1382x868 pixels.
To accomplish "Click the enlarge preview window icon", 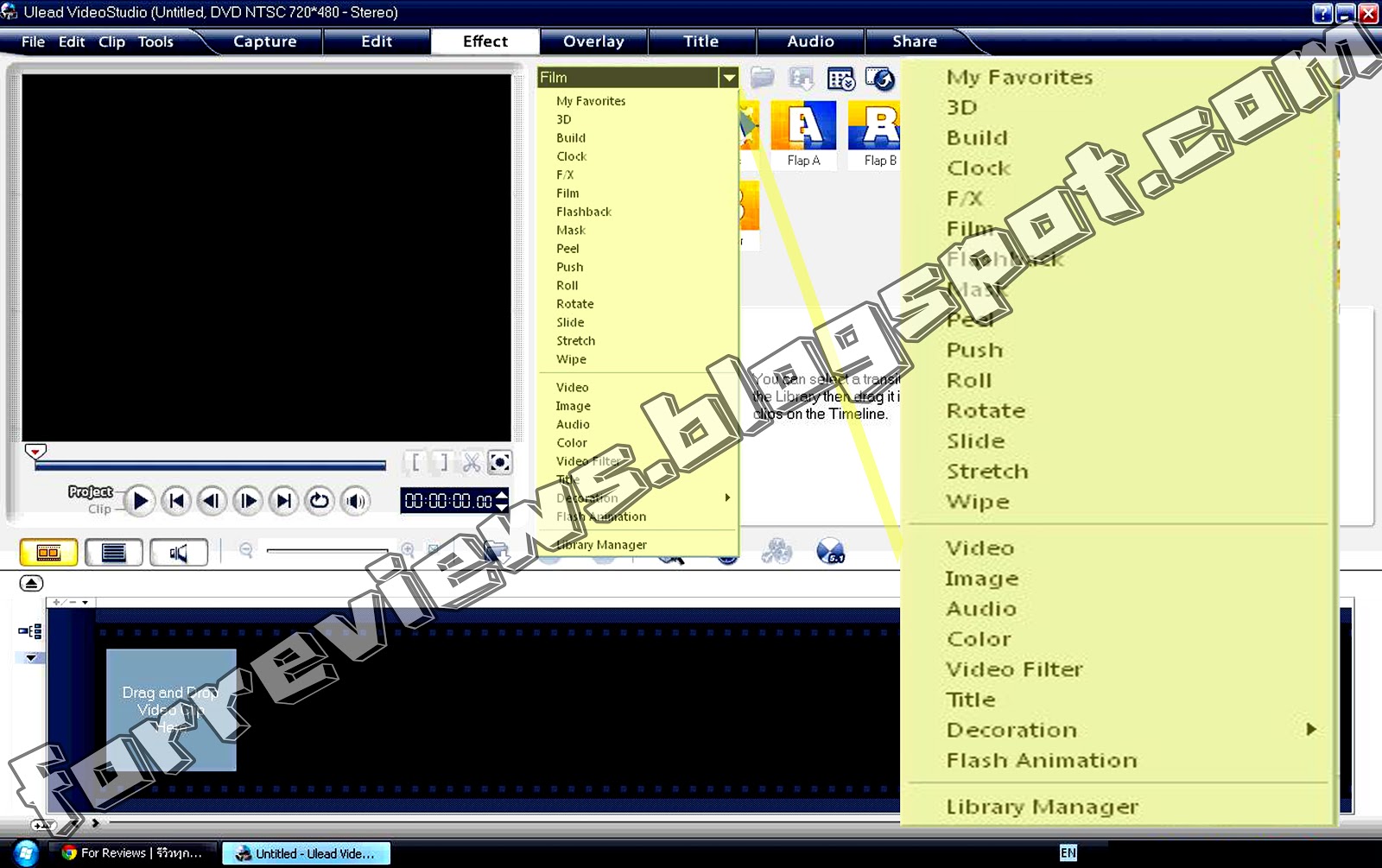I will point(501,462).
